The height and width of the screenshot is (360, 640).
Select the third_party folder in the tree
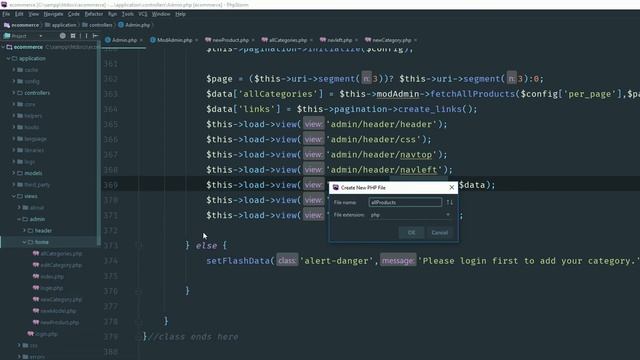37,184
